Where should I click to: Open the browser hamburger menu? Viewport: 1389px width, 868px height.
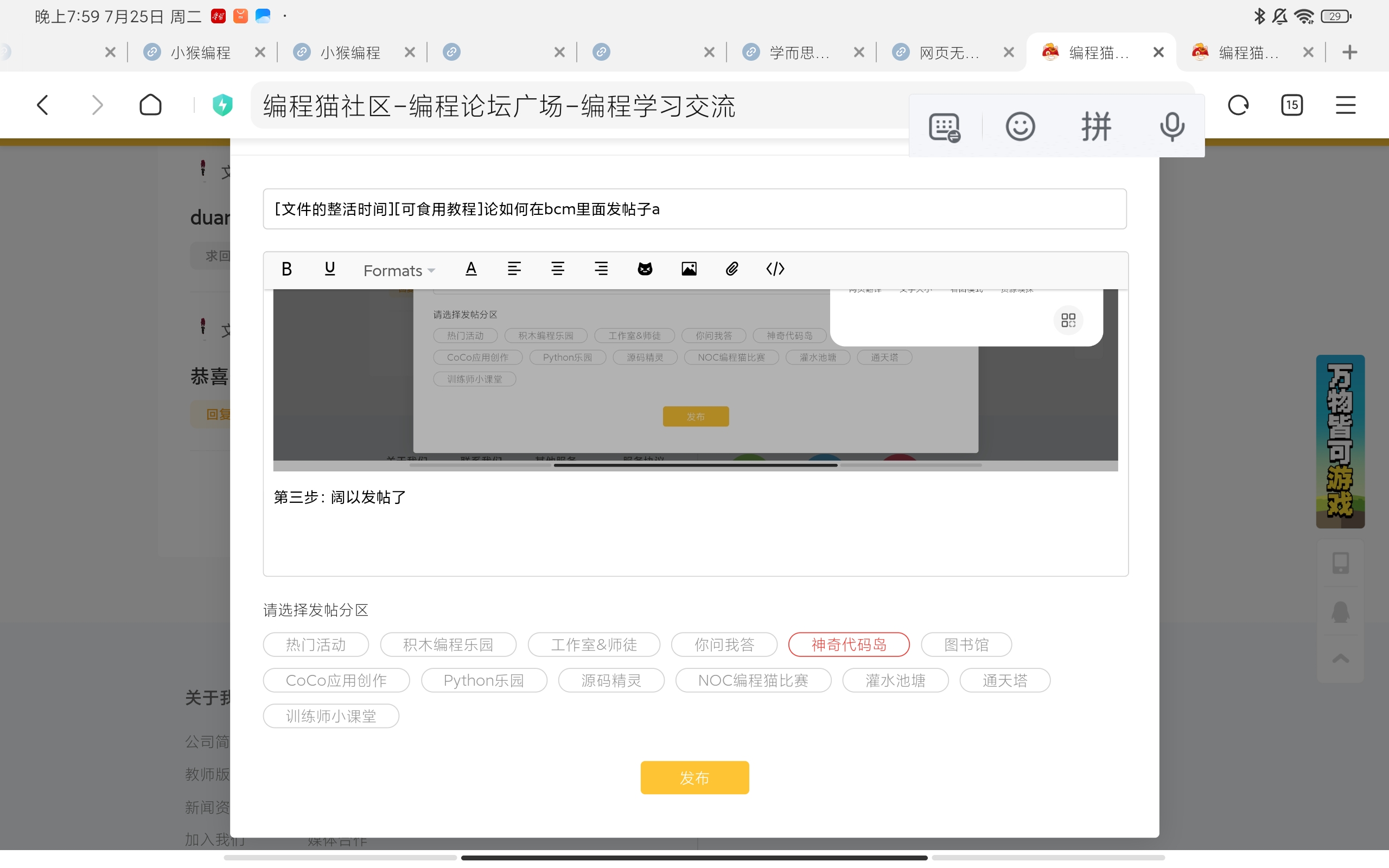1346,105
